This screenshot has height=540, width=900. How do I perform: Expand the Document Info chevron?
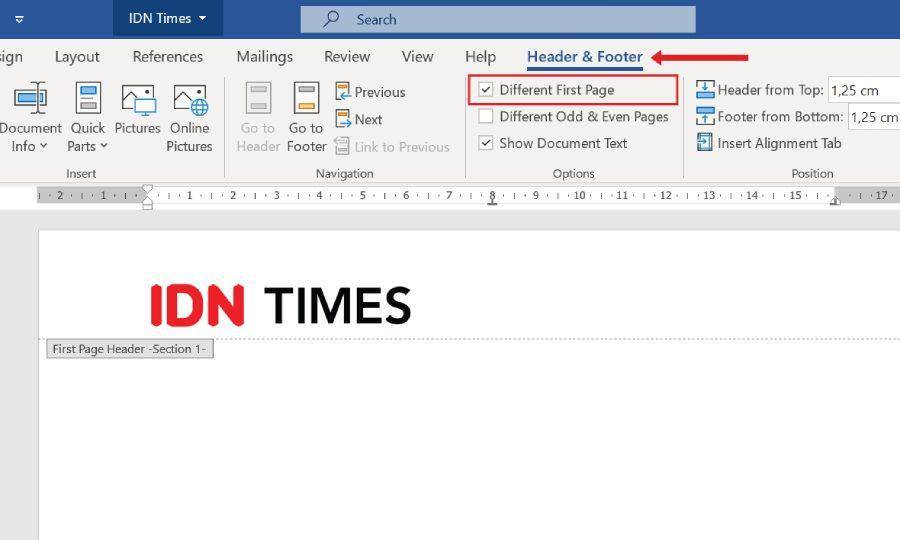[x=44, y=146]
